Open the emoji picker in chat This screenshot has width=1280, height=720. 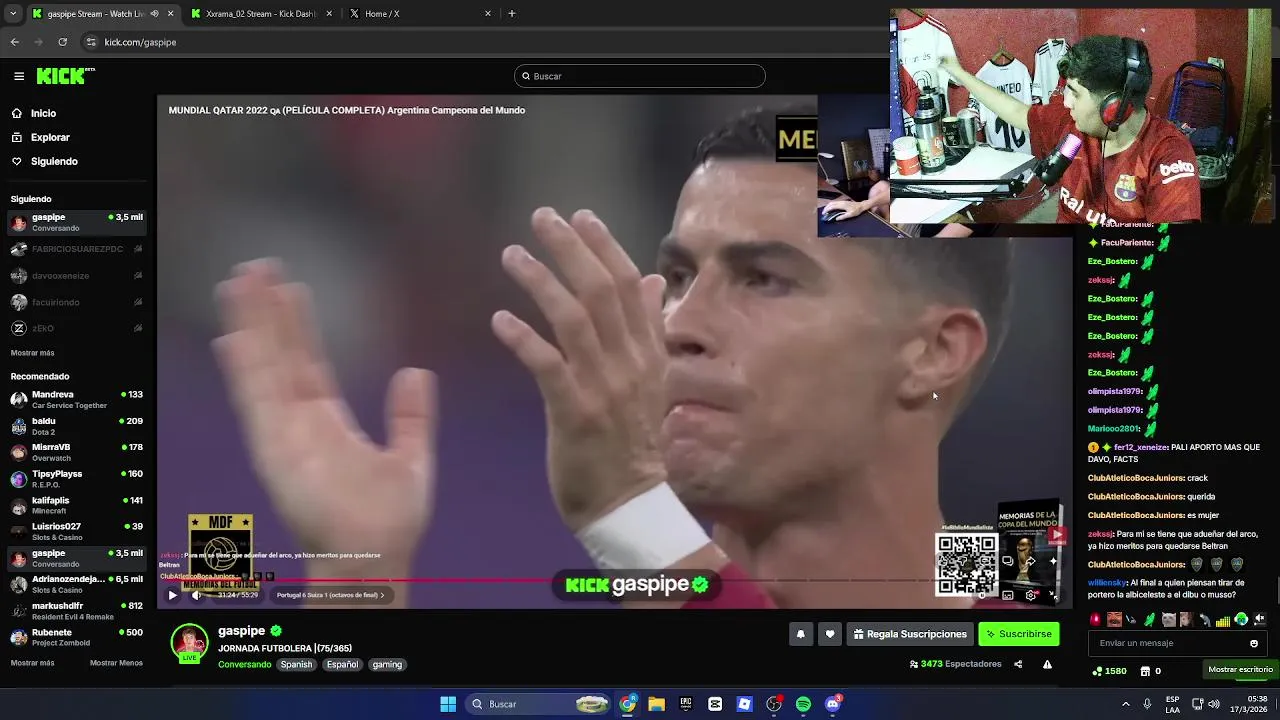(x=1254, y=643)
